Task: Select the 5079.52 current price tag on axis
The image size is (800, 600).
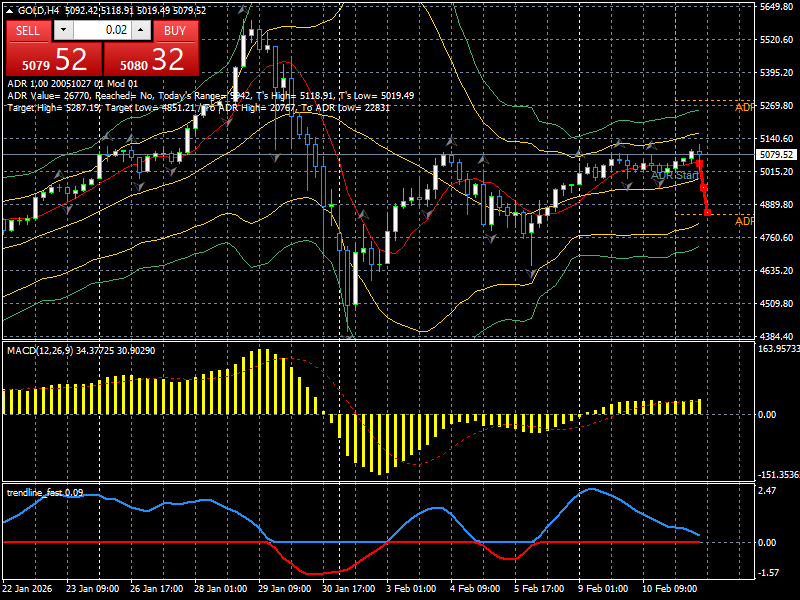Action: click(776, 155)
